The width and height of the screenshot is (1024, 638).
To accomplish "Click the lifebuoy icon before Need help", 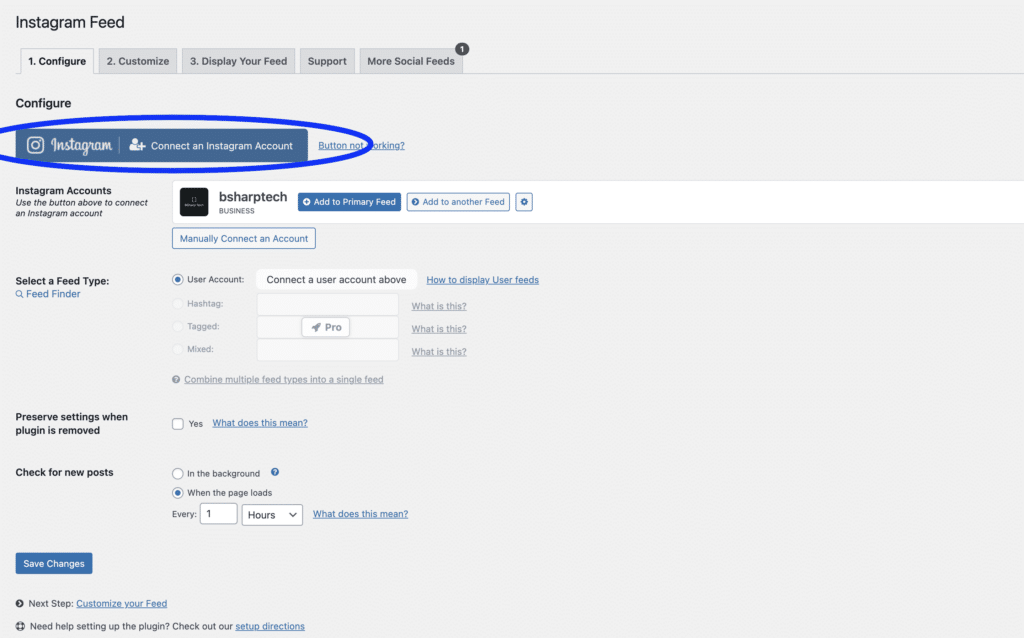I will point(20,626).
